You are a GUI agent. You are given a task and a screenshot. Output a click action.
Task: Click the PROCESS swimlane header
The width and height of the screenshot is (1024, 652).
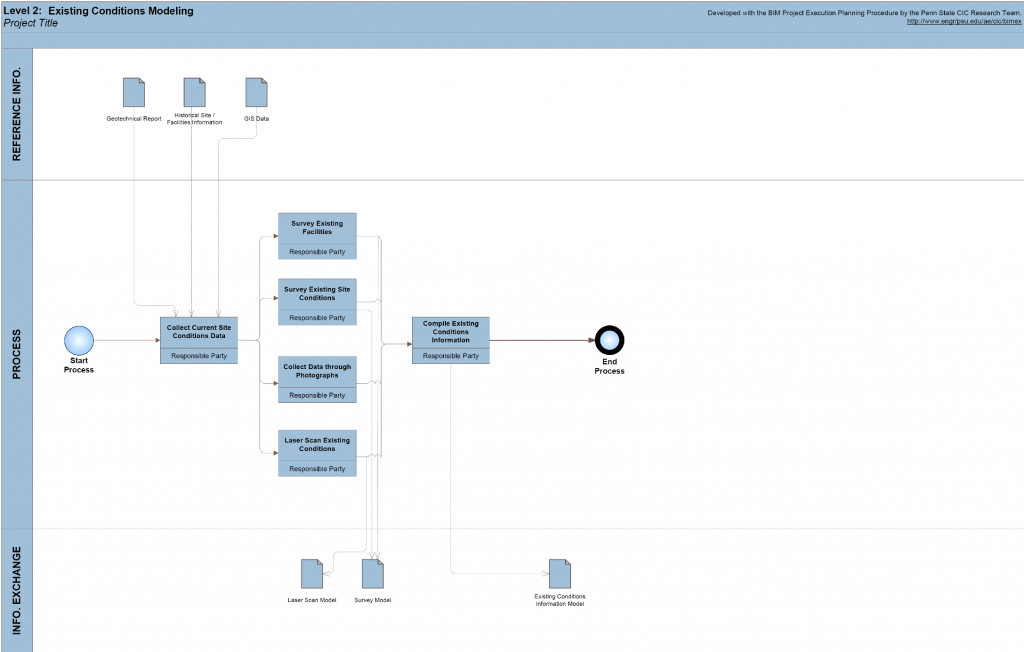[16, 354]
